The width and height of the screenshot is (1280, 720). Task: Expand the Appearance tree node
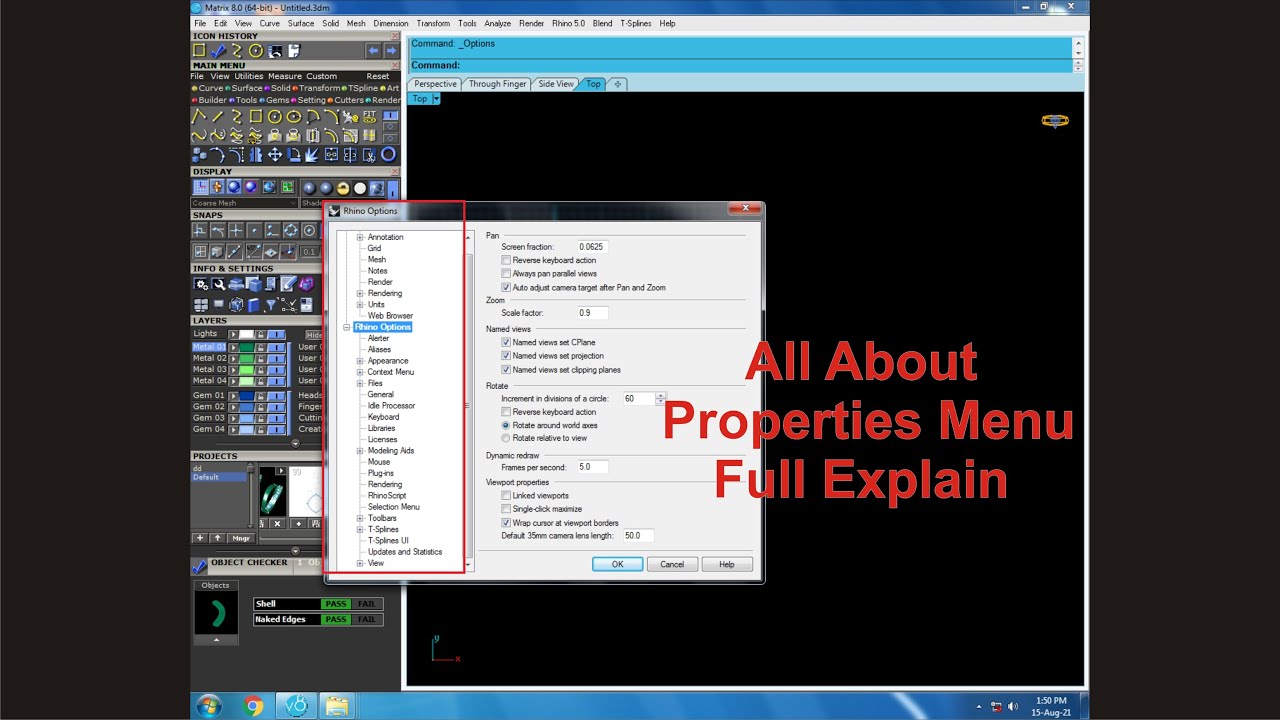coord(360,361)
